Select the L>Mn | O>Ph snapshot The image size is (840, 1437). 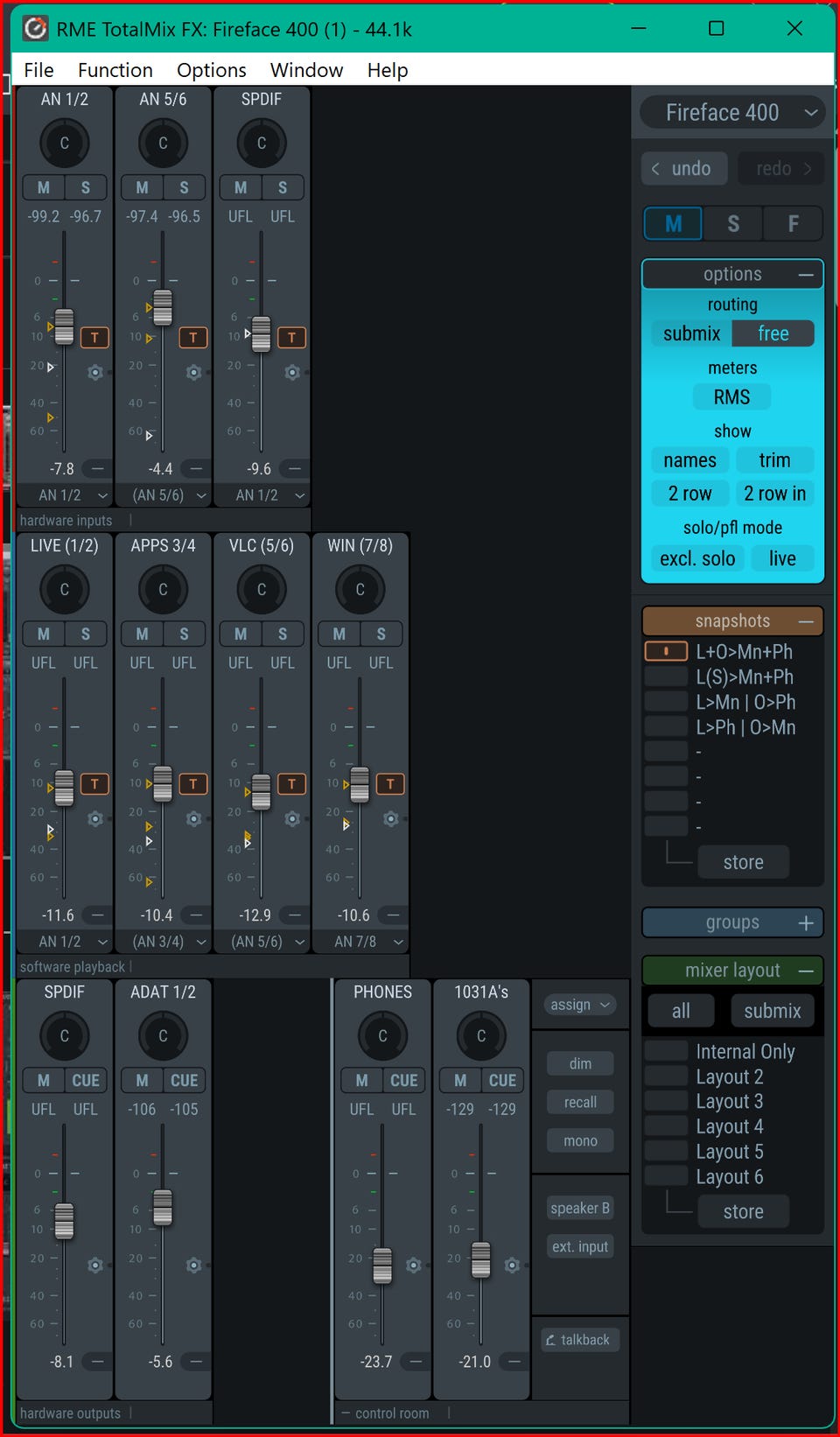745,703
